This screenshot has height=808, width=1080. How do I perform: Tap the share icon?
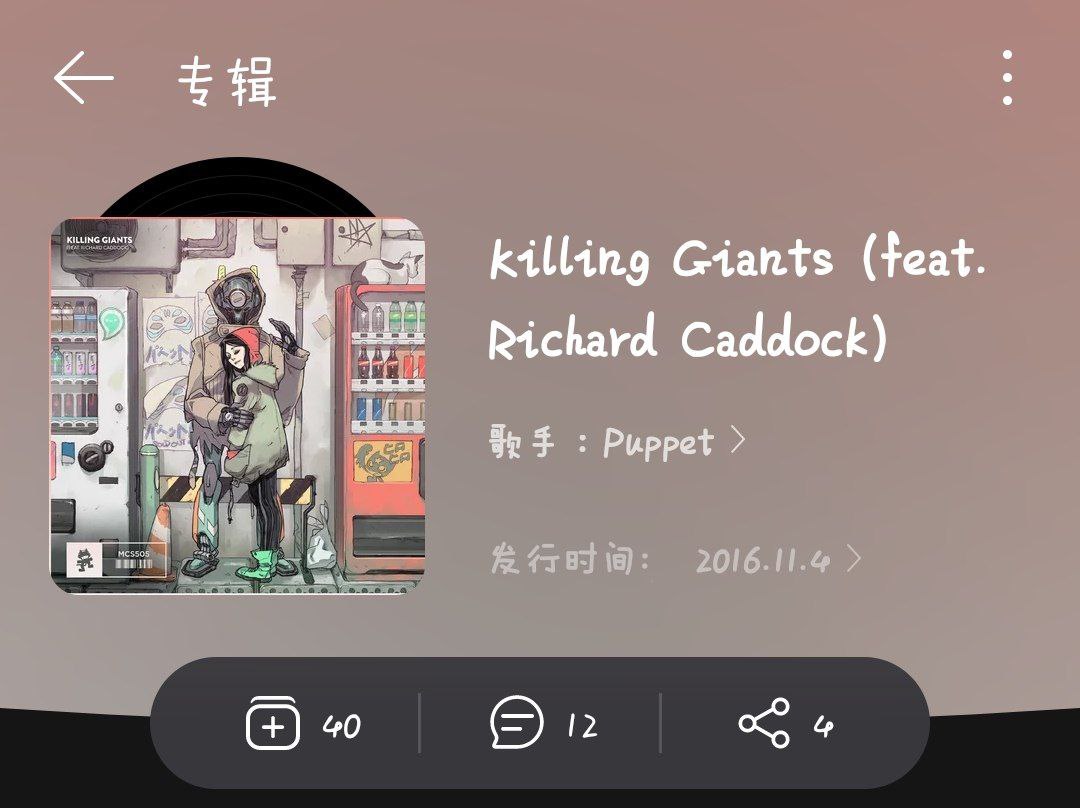(764, 723)
